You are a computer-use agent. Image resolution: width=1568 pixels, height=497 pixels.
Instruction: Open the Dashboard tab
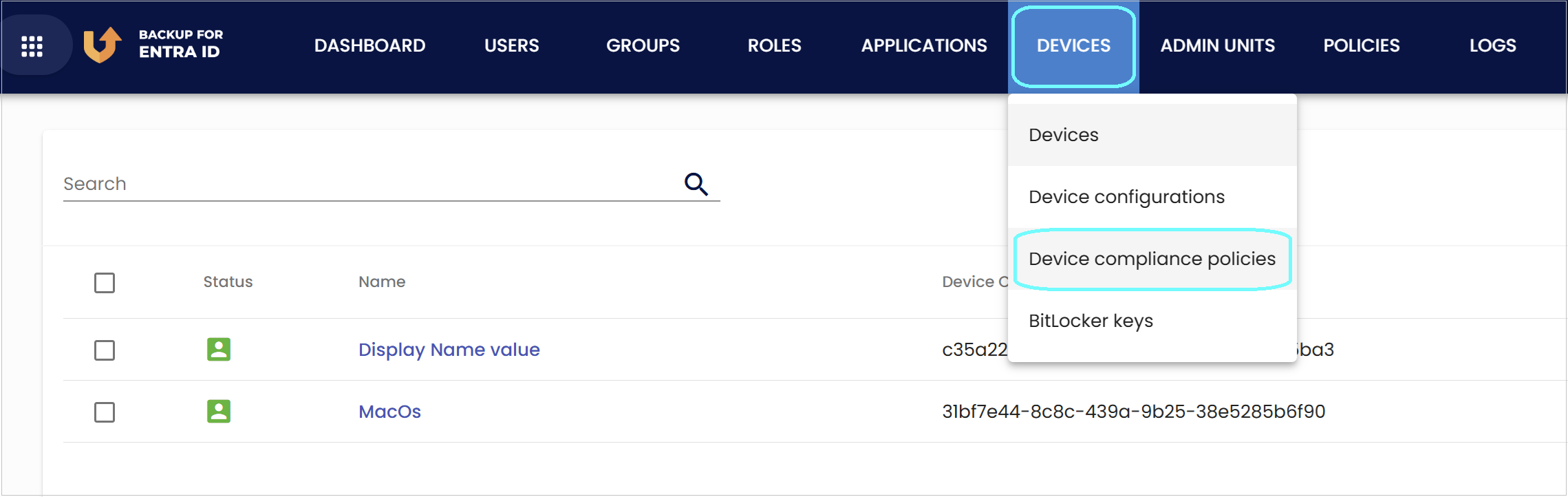click(x=370, y=45)
